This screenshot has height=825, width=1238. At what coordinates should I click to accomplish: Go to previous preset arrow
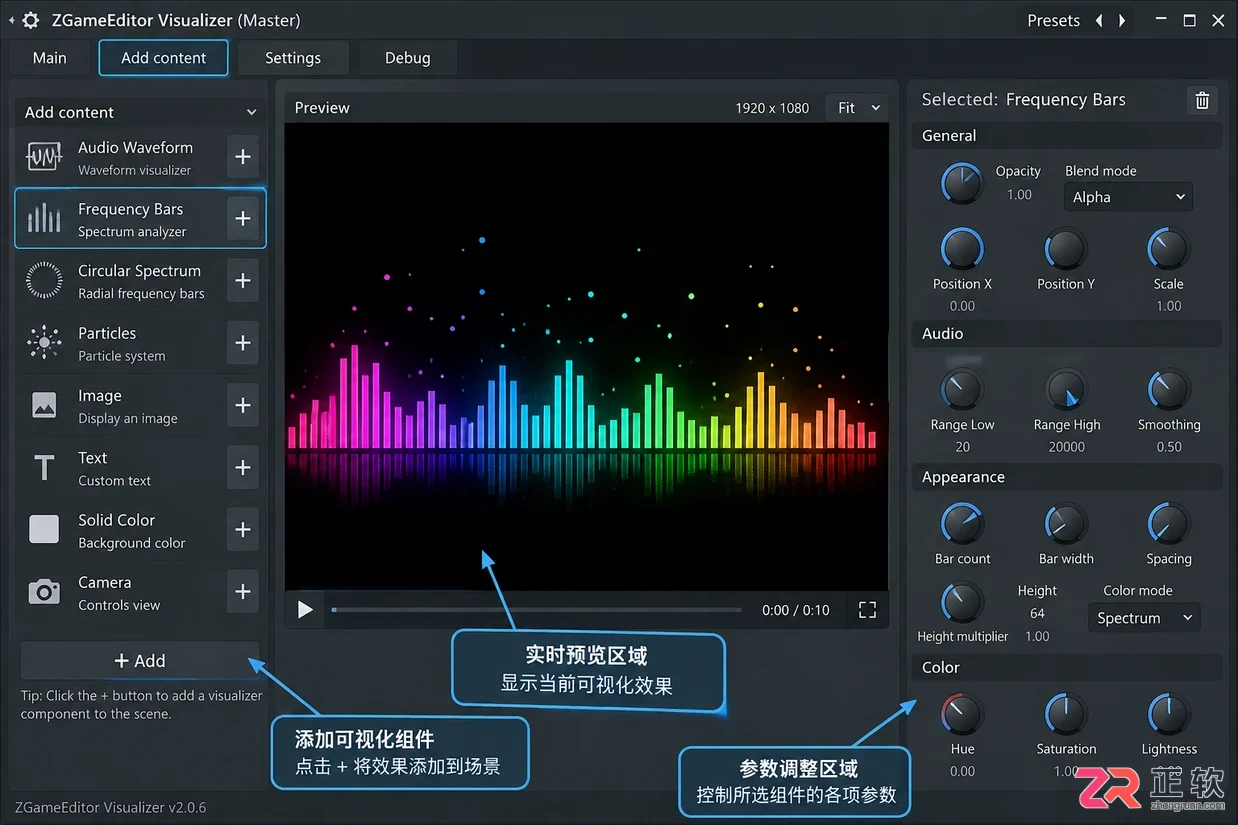point(1099,20)
